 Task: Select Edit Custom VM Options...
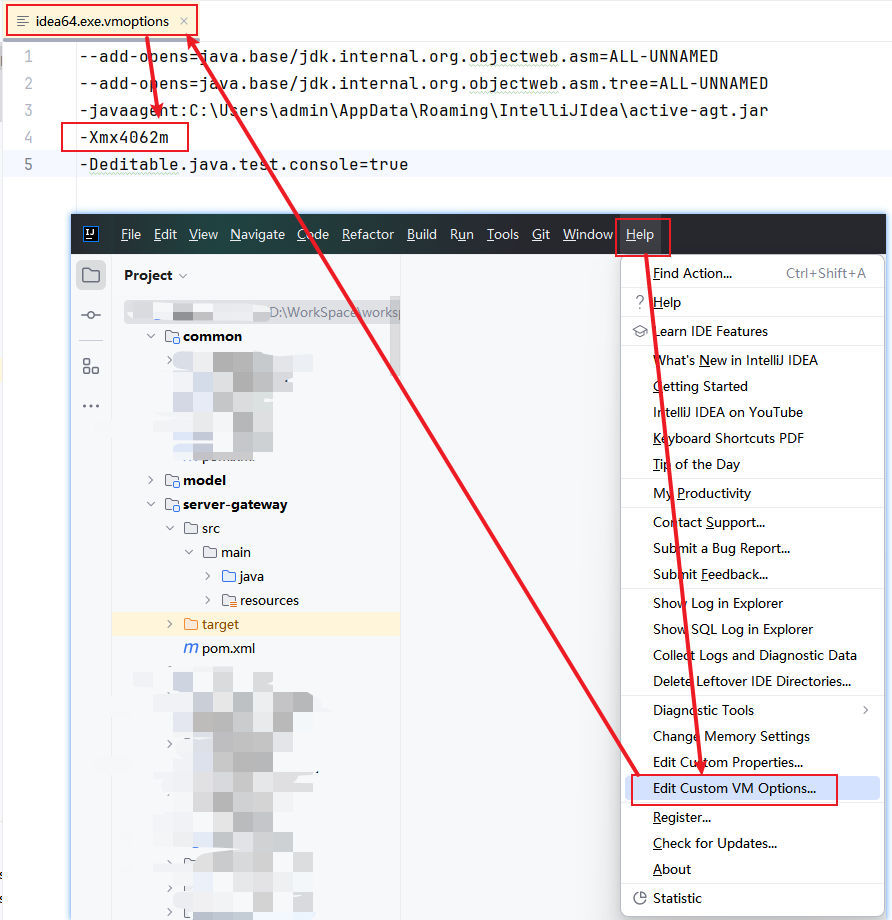753,788
